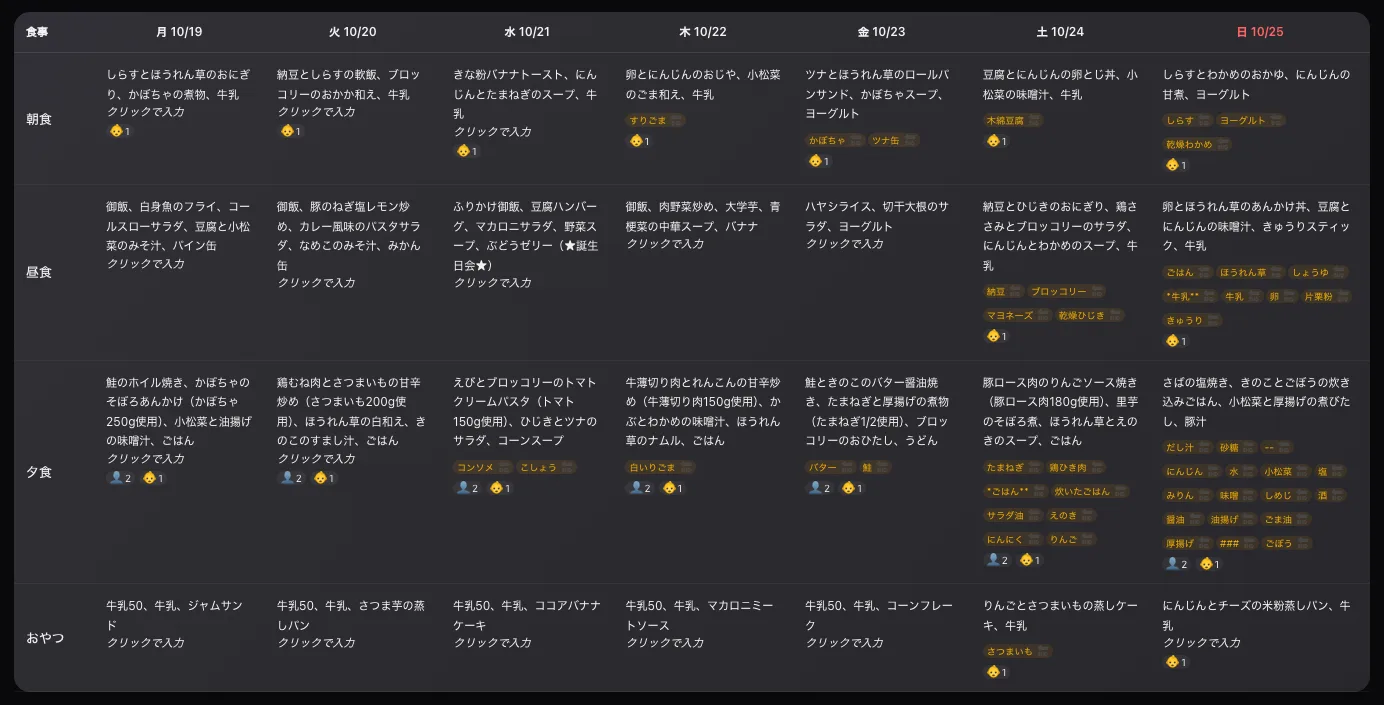Click the icon on the コンソメ tag
Image resolution: width=1384 pixels, height=705 pixels.
pos(503,467)
